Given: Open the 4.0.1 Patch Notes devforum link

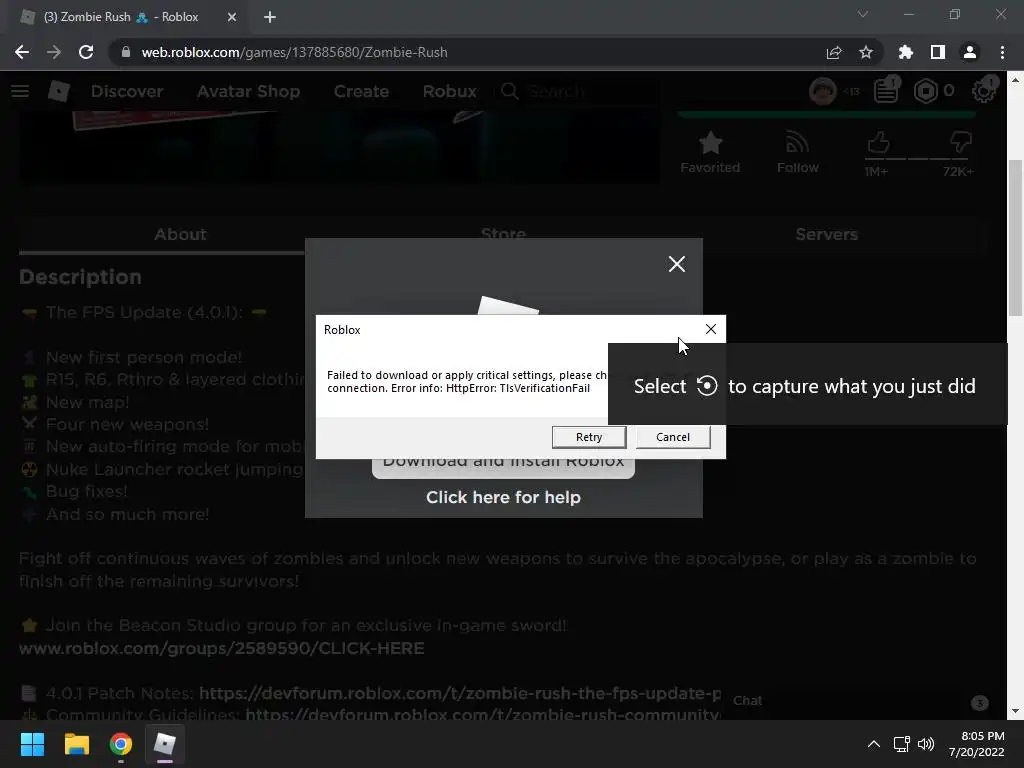Looking at the screenshot, I should [460, 693].
